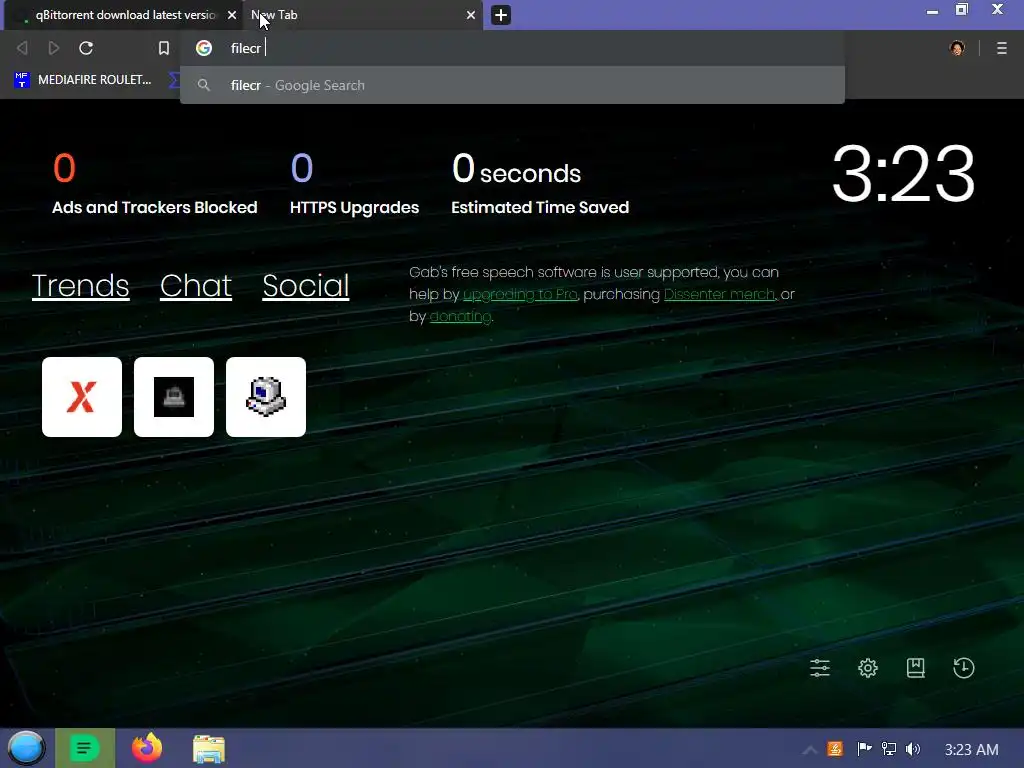The image size is (1024, 768).
Task: Choose the filecr Google Search suggestion
Action: pos(512,85)
